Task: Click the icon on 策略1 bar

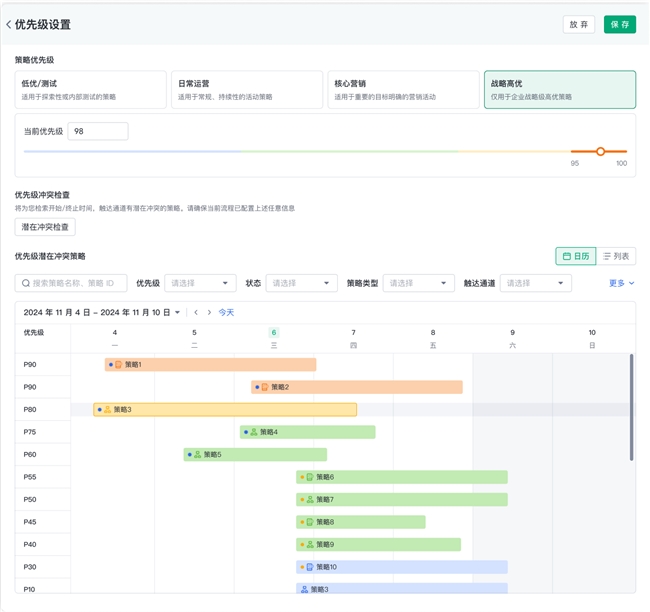Action: tap(119, 365)
